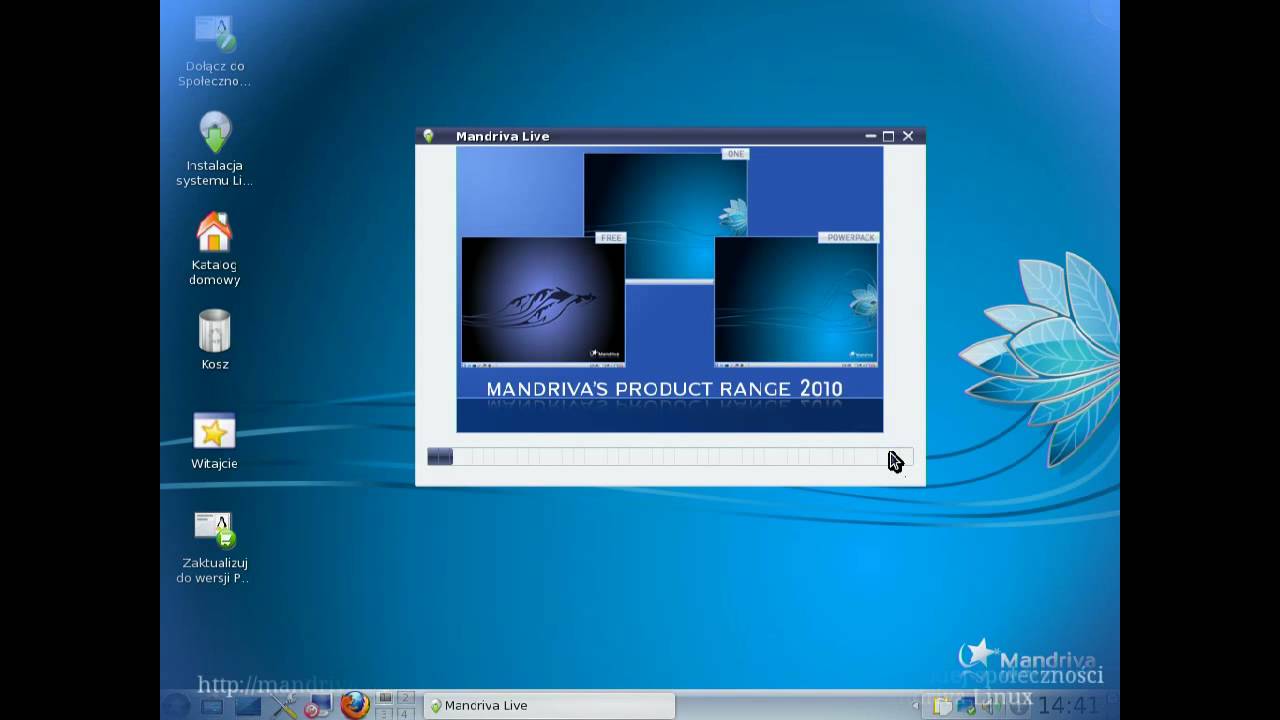1280x720 pixels.
Task: Click the Mandriva Live progress bar
Action: point(669,457)
